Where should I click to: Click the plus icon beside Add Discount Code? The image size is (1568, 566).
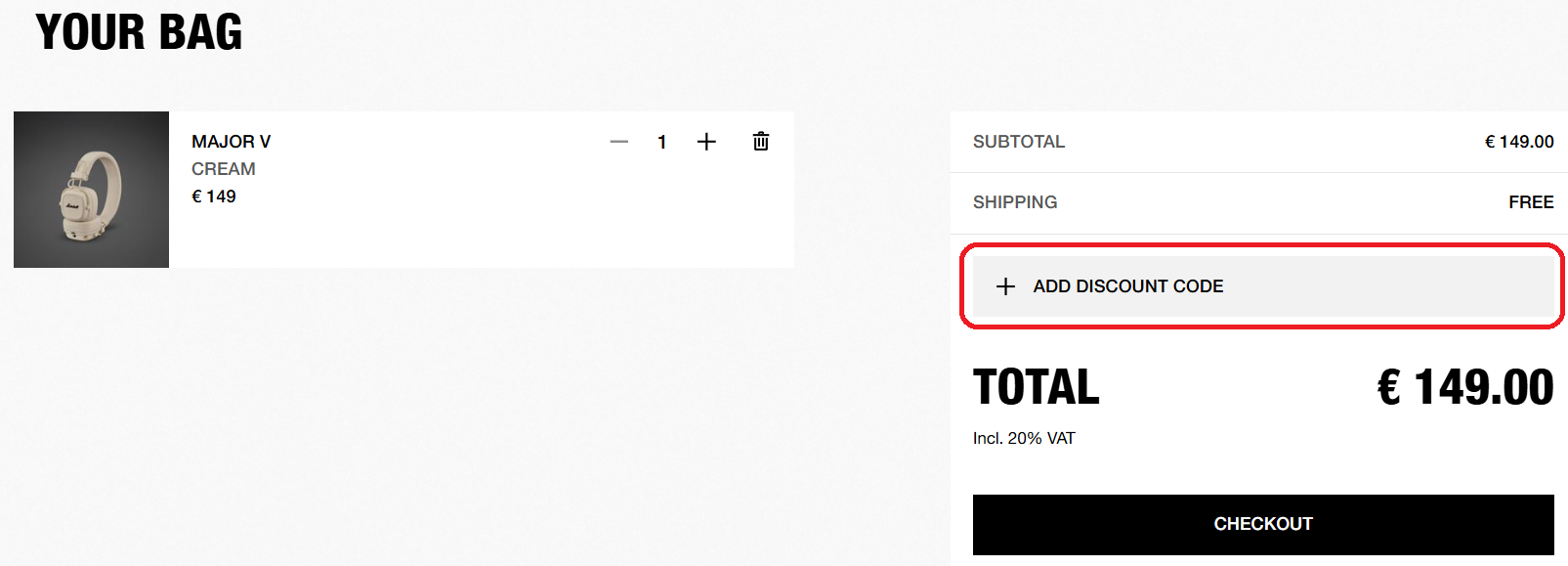click(1005, 286)
